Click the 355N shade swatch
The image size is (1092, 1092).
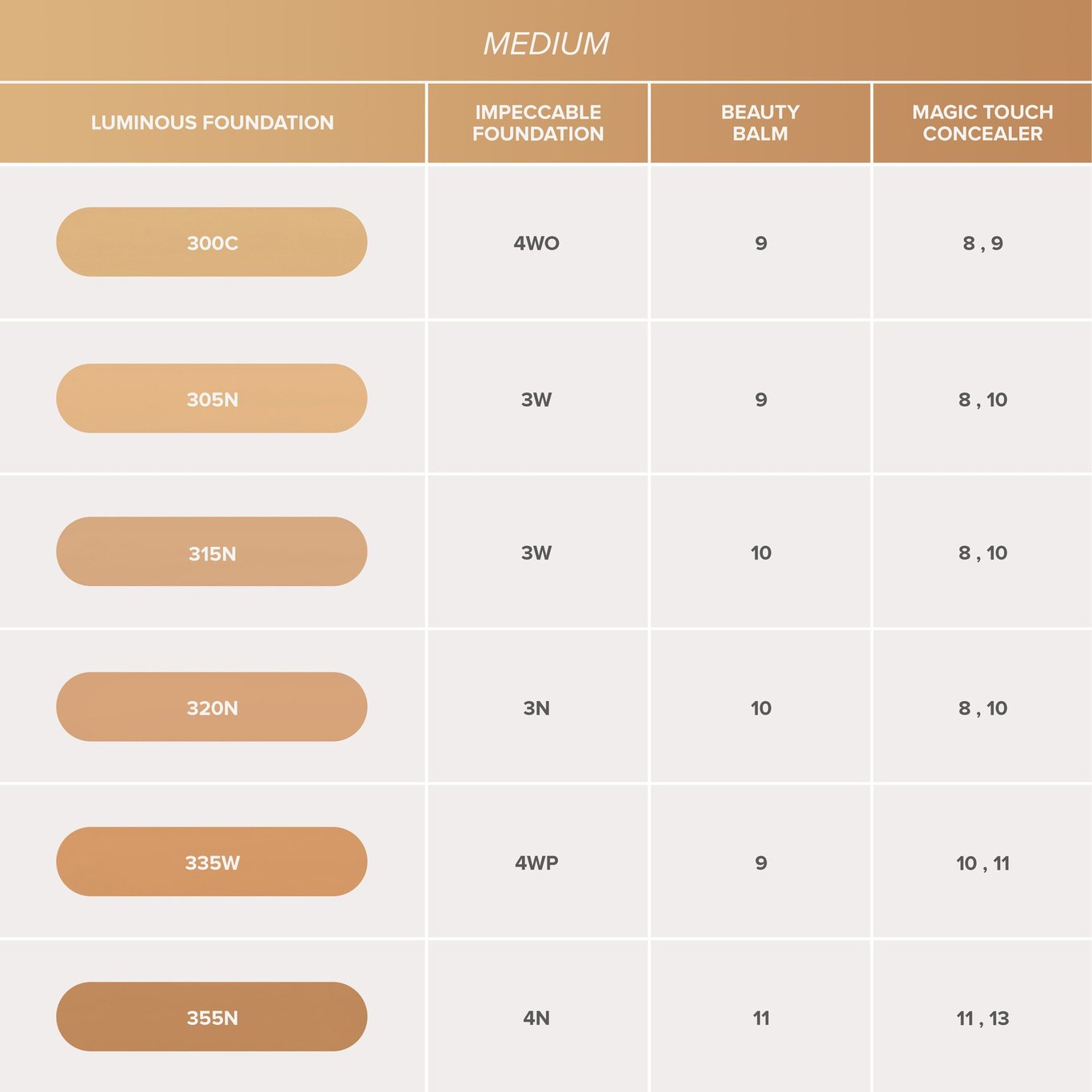[212, 1017]
